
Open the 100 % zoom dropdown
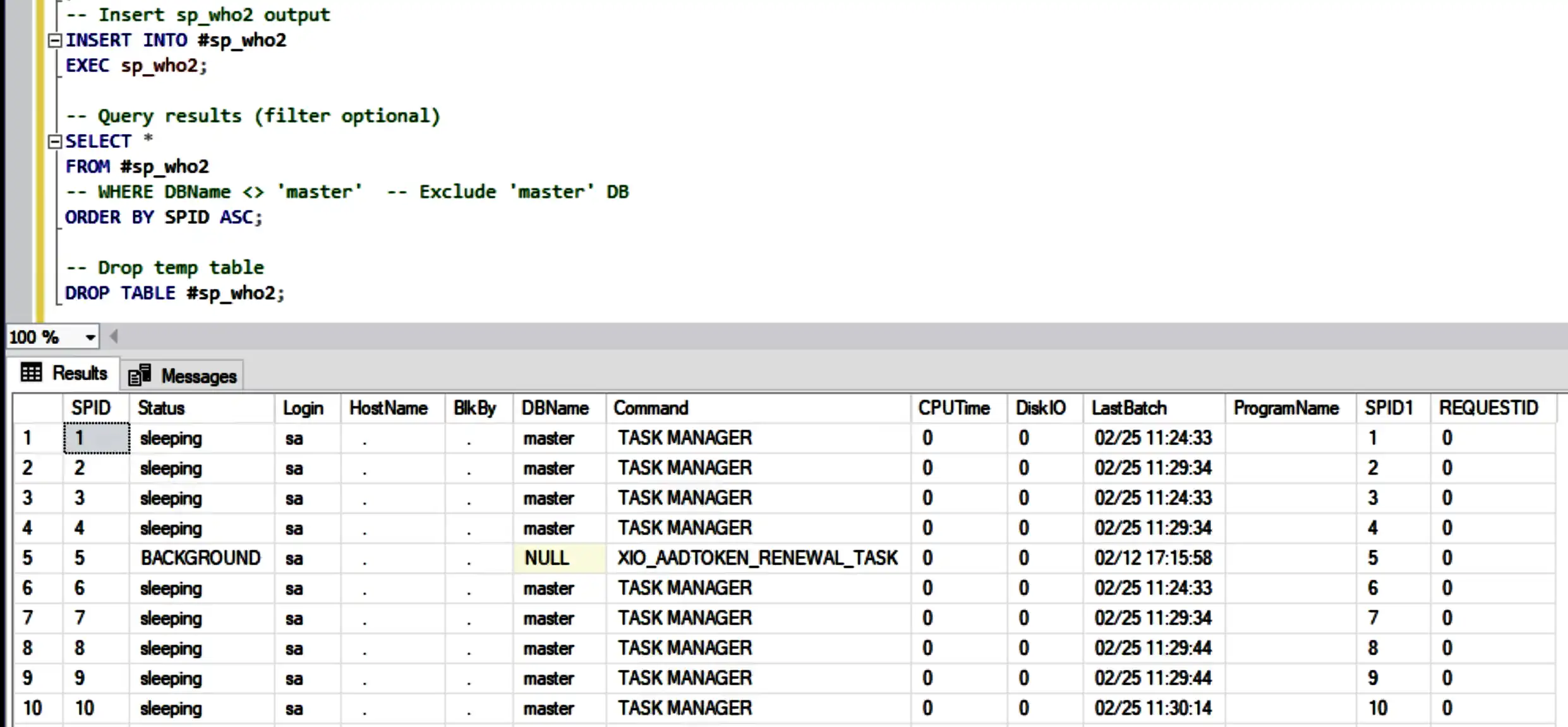click(90, 337)
